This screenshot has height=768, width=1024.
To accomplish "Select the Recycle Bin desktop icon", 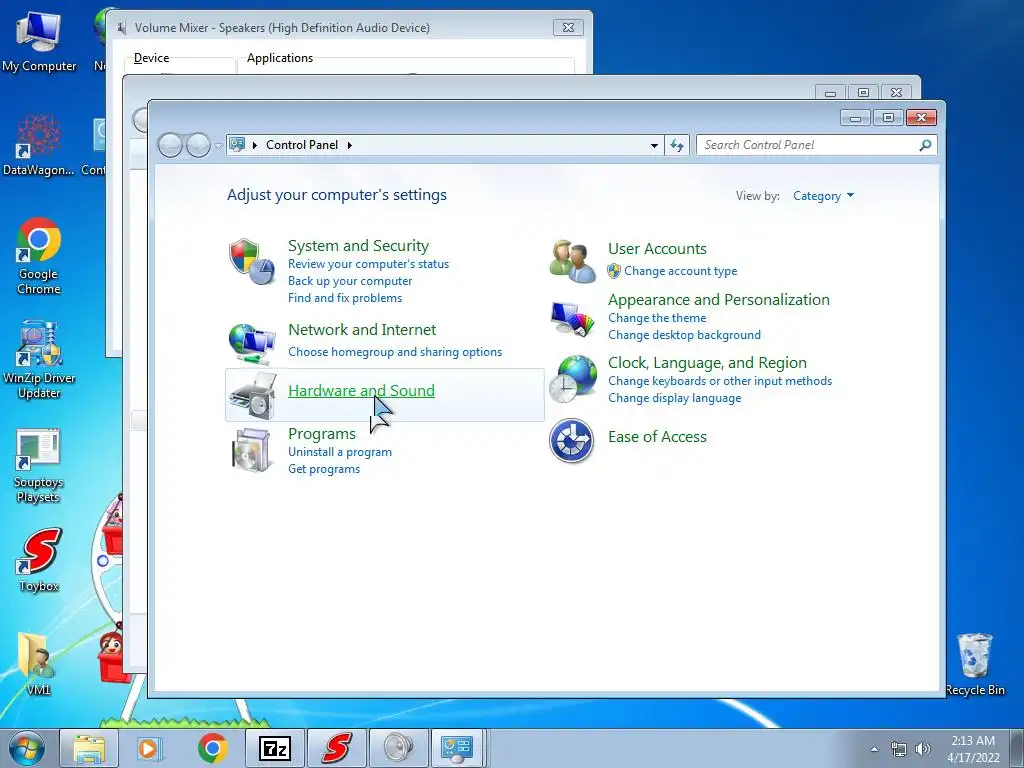I will [975, 664].
